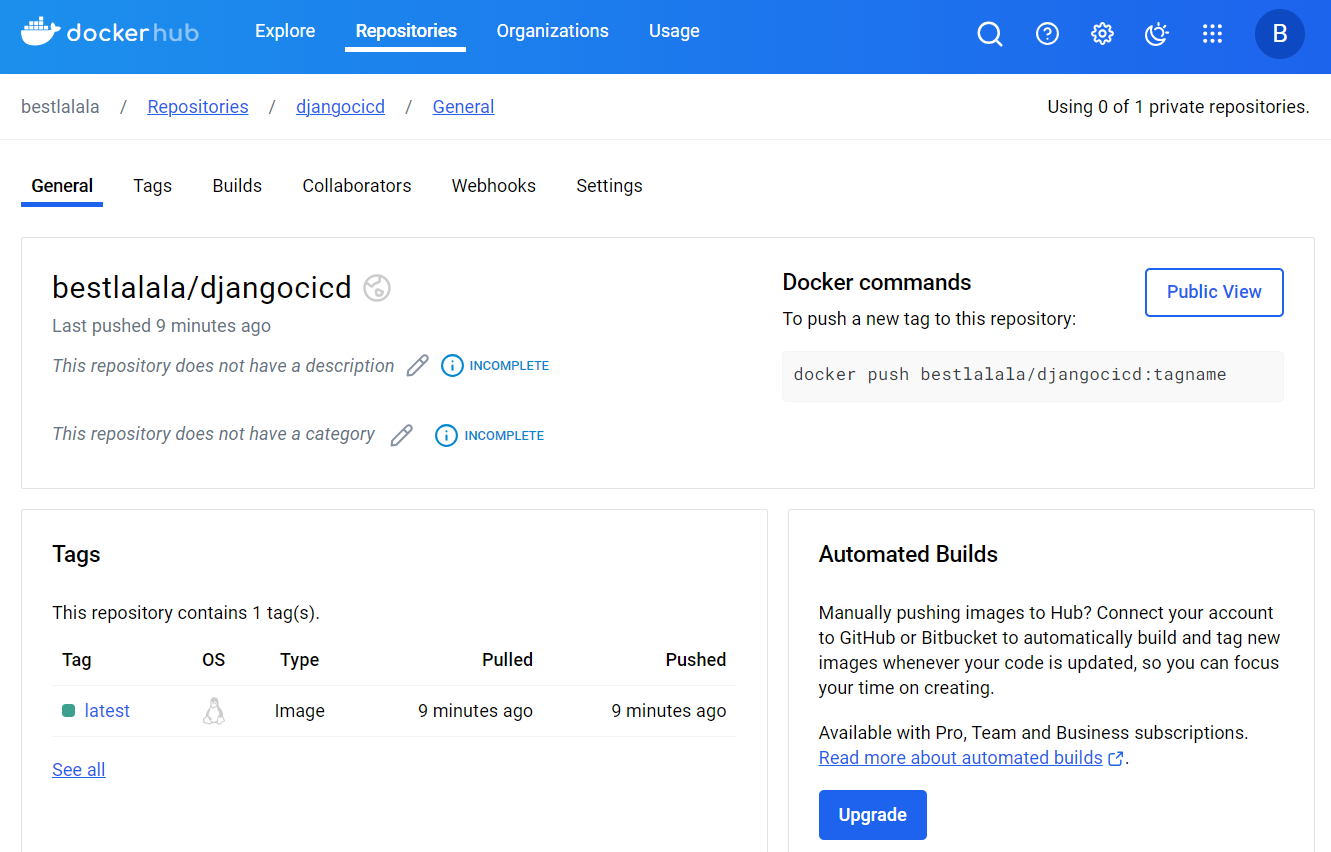Image resolution: width=1331 pixels, height=852 pixels.
Task: Edit the repository category pencil icon
Action: [402, 435]
